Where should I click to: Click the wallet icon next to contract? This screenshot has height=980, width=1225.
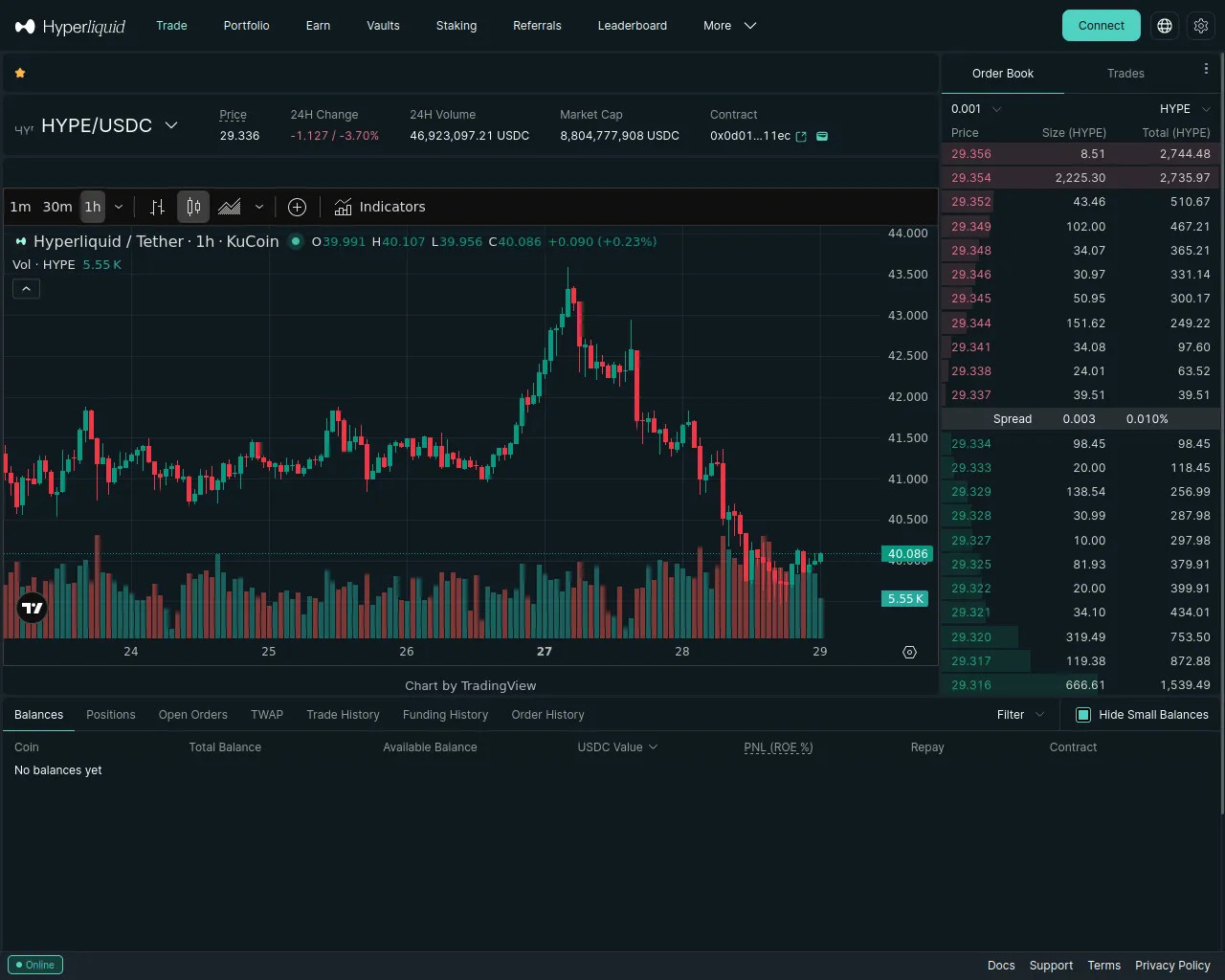click(822, 136)
